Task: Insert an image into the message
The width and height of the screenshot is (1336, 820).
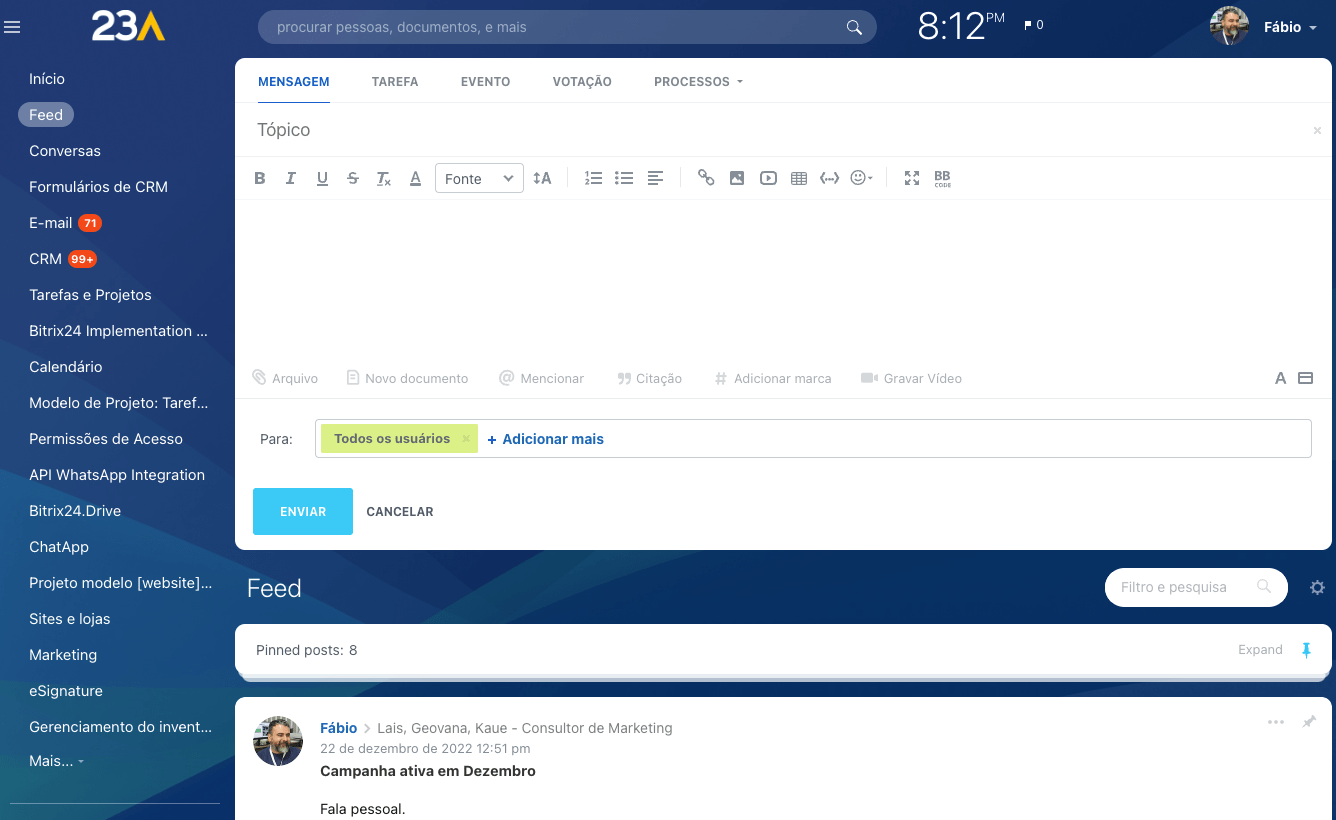Action: [x=737, y=177]
